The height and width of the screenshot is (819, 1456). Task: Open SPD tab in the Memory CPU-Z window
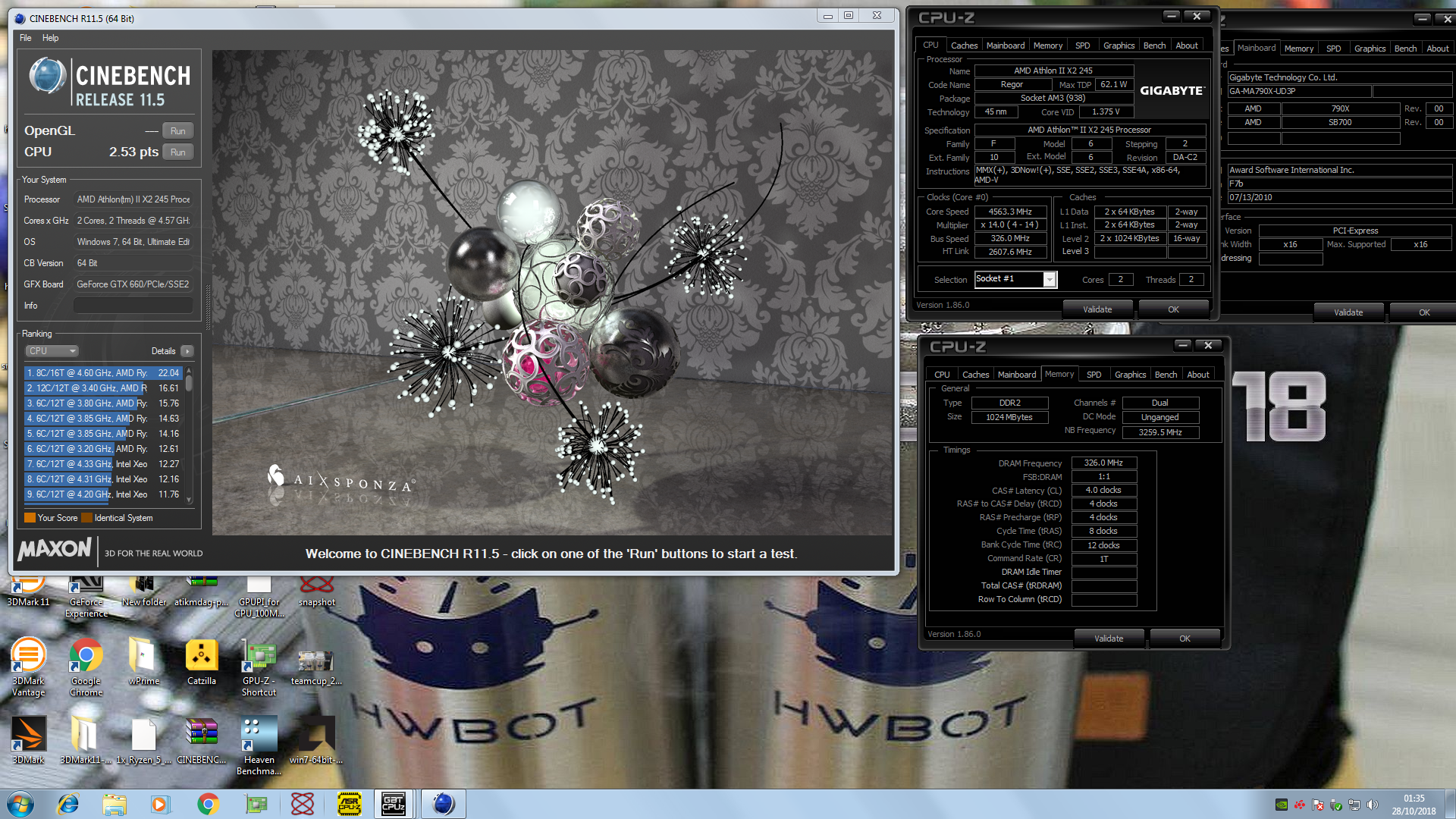coord(1094,375)
